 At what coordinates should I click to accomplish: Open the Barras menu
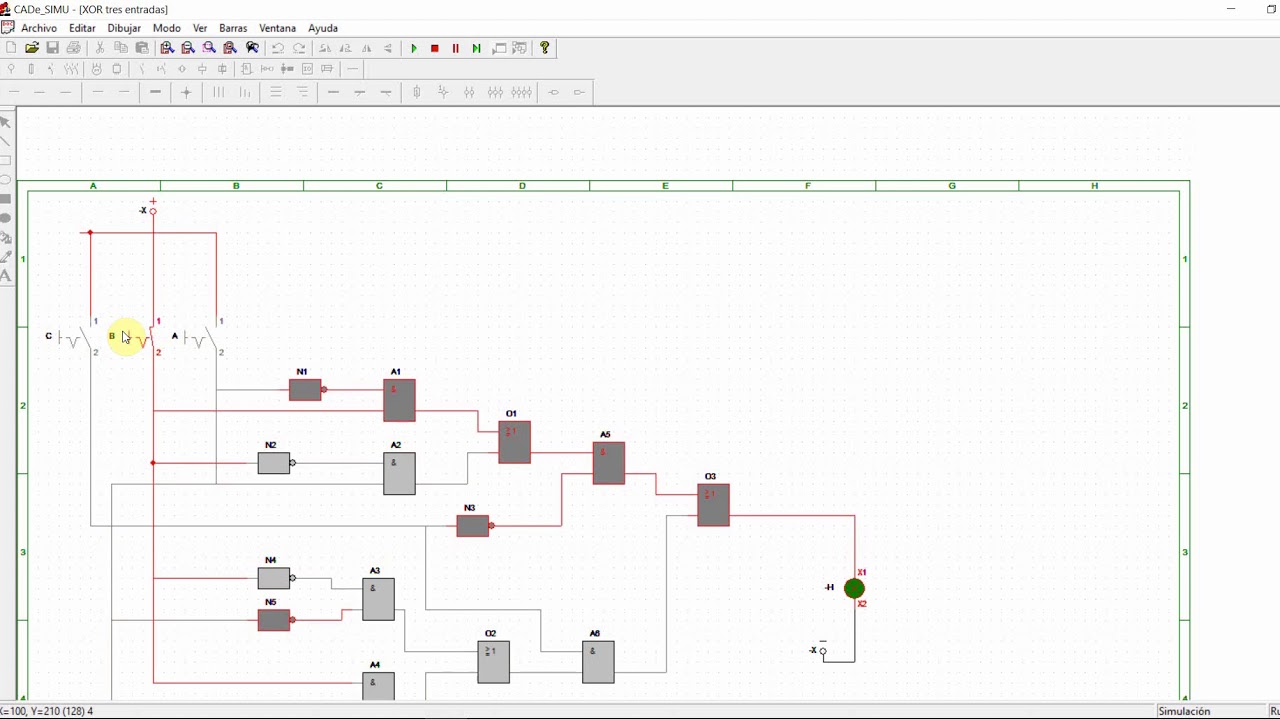click(233, 28)
